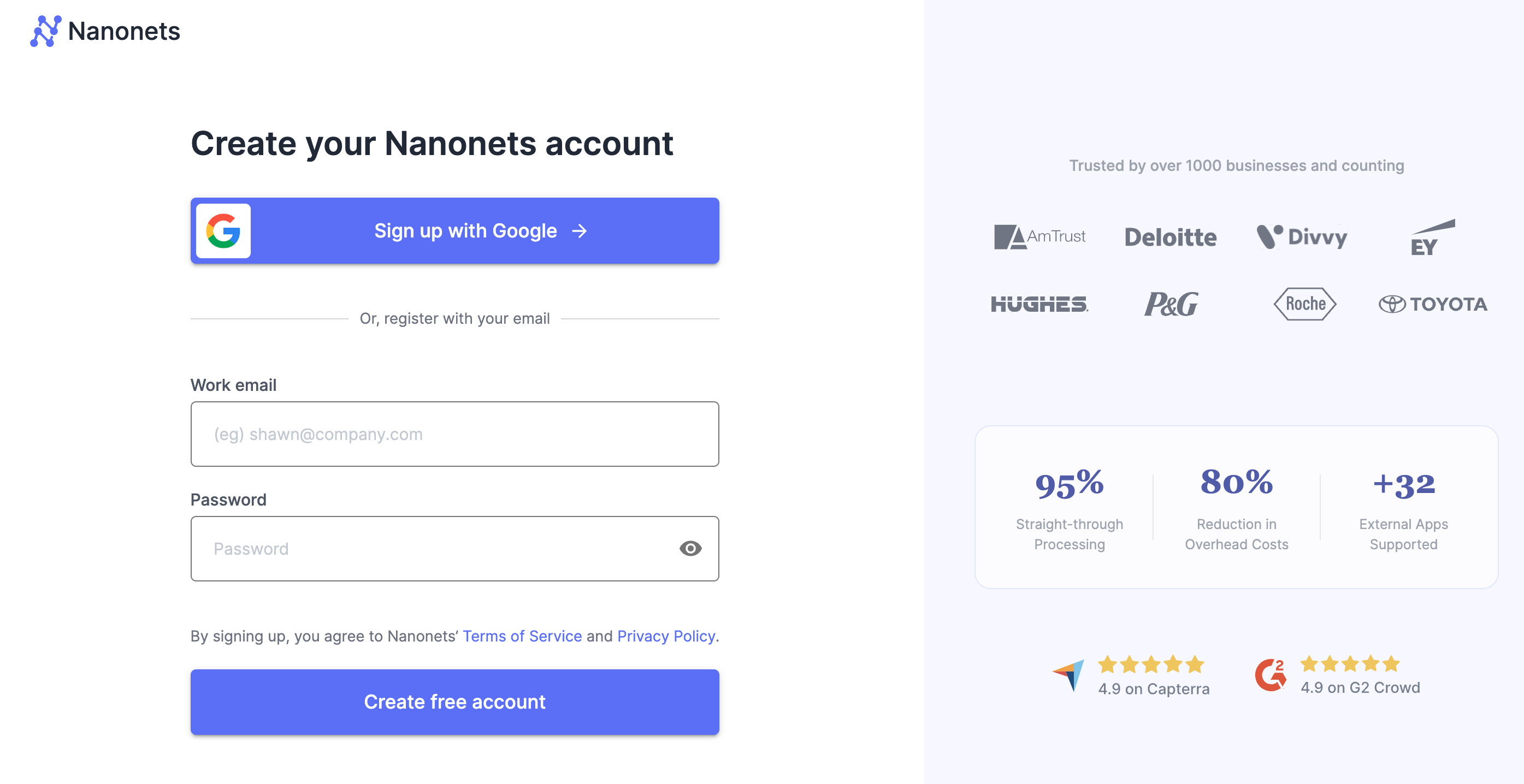Click the AmTrust company logo

click(1039, 236)
